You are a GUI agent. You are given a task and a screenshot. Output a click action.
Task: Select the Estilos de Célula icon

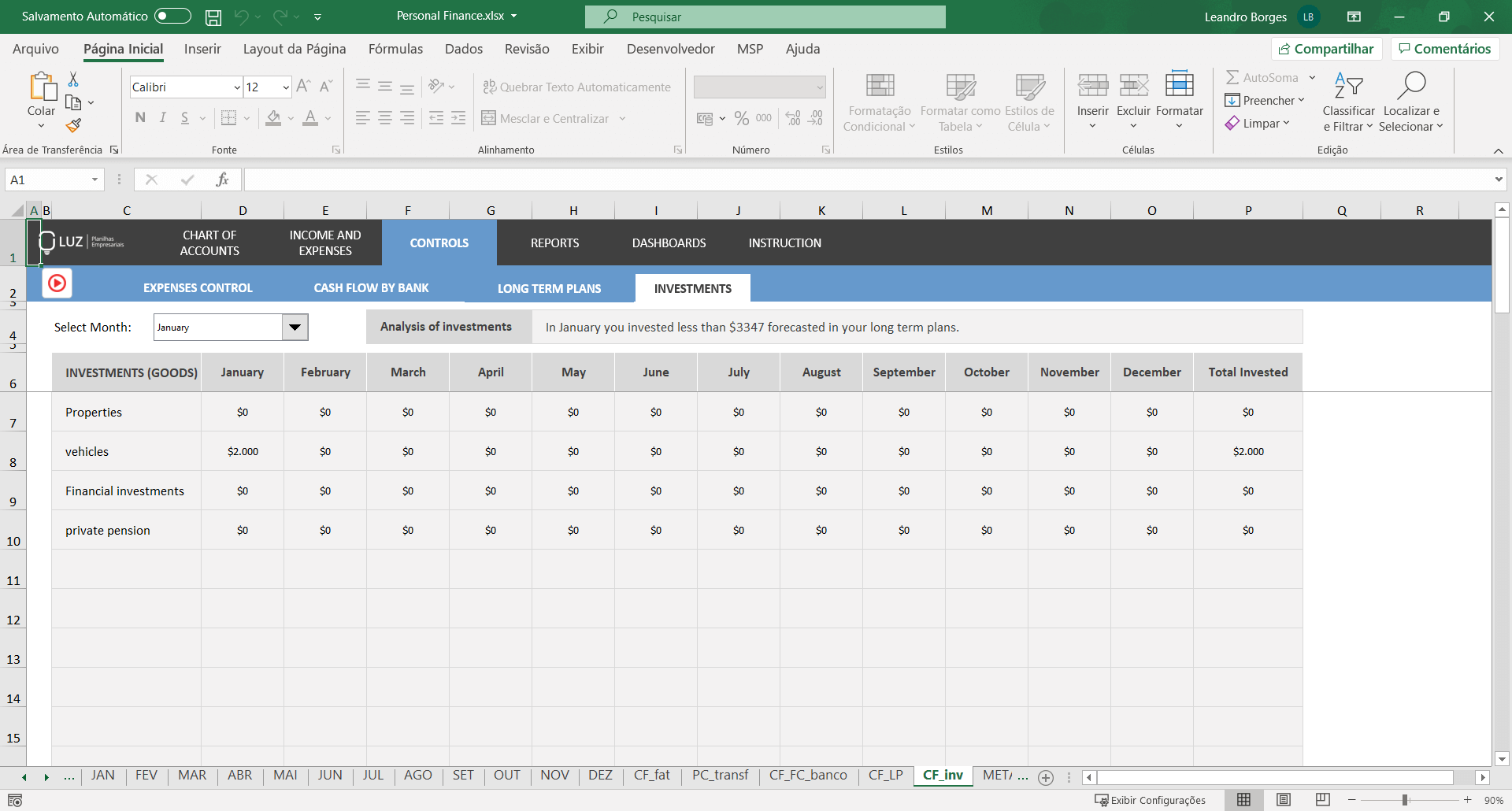[1028, 102]
